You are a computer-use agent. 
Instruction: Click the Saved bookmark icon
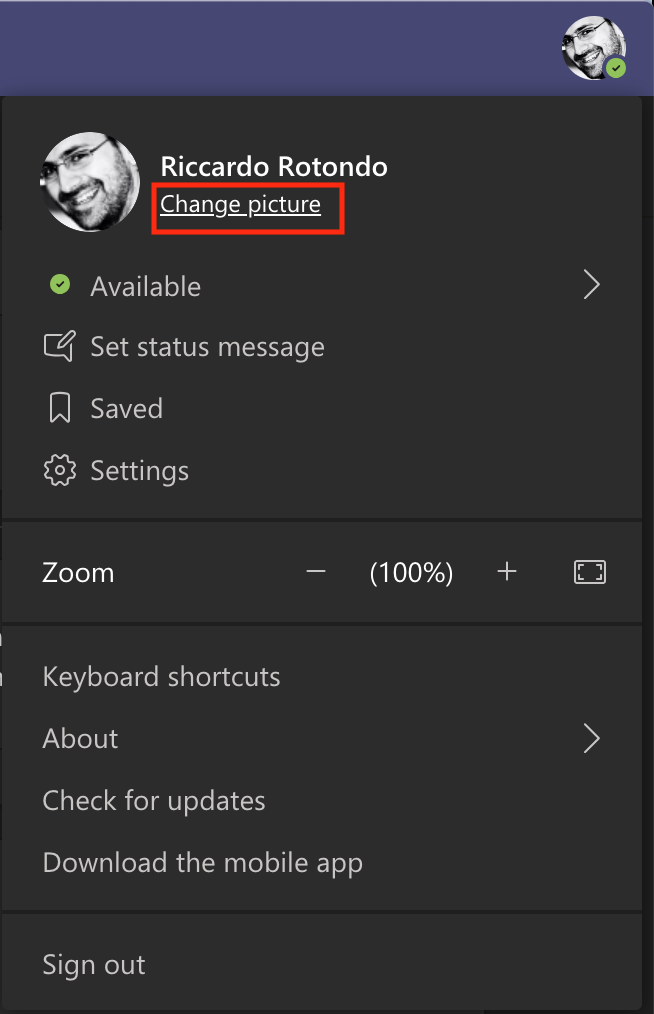tap(60, 408)
